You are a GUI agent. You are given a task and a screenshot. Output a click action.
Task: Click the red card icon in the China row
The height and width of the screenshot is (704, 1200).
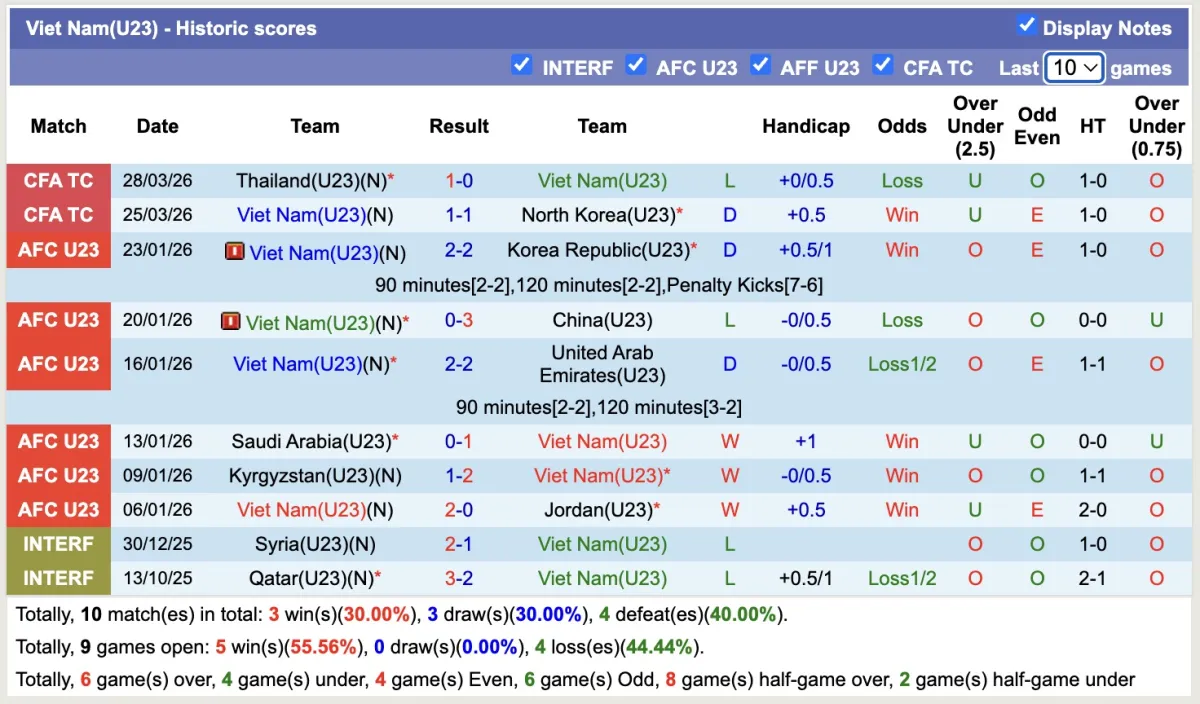point(231,321)
